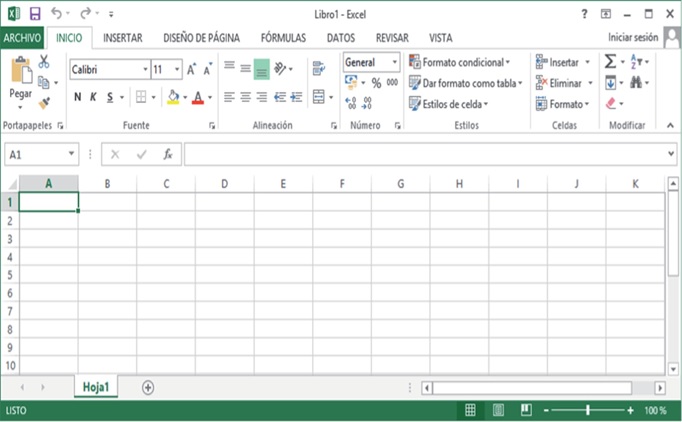682x422 pixels.
Task: Increase the indent
Action: click(x=296, y=97)
